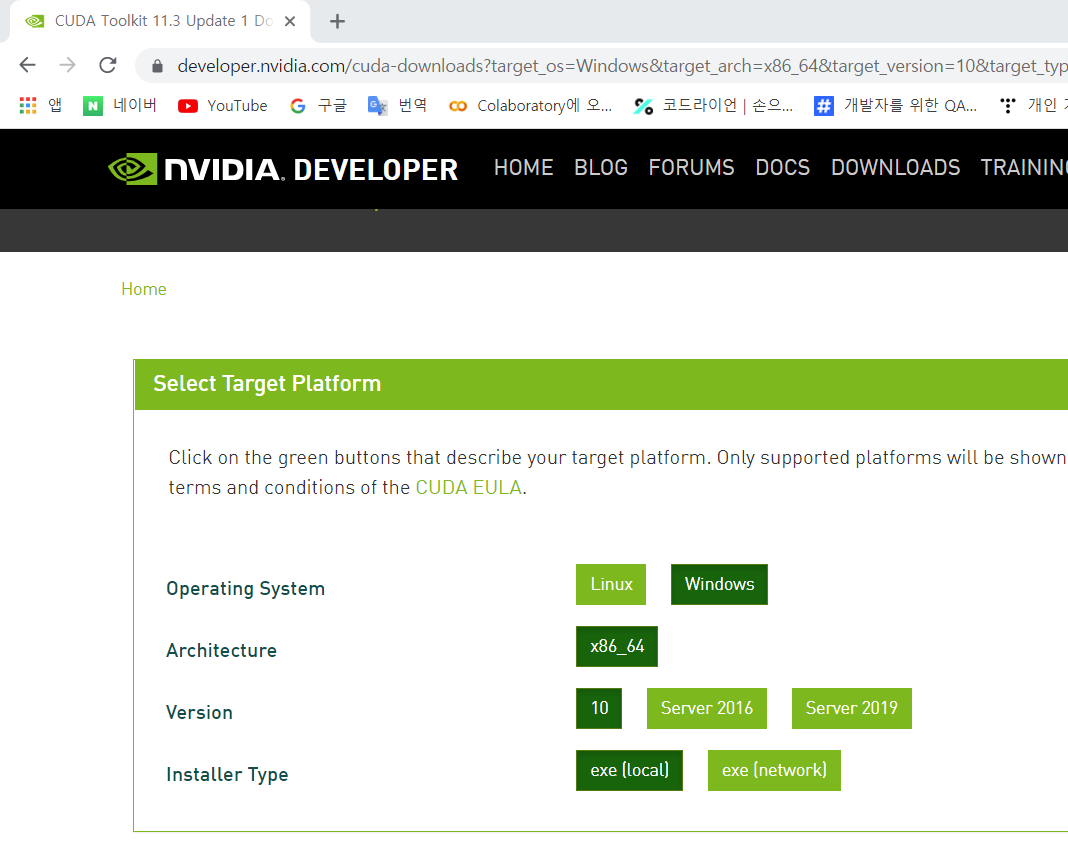Click the Operating System label
Viewport: 1068px width, 844px height.
[x=246, y=589]
